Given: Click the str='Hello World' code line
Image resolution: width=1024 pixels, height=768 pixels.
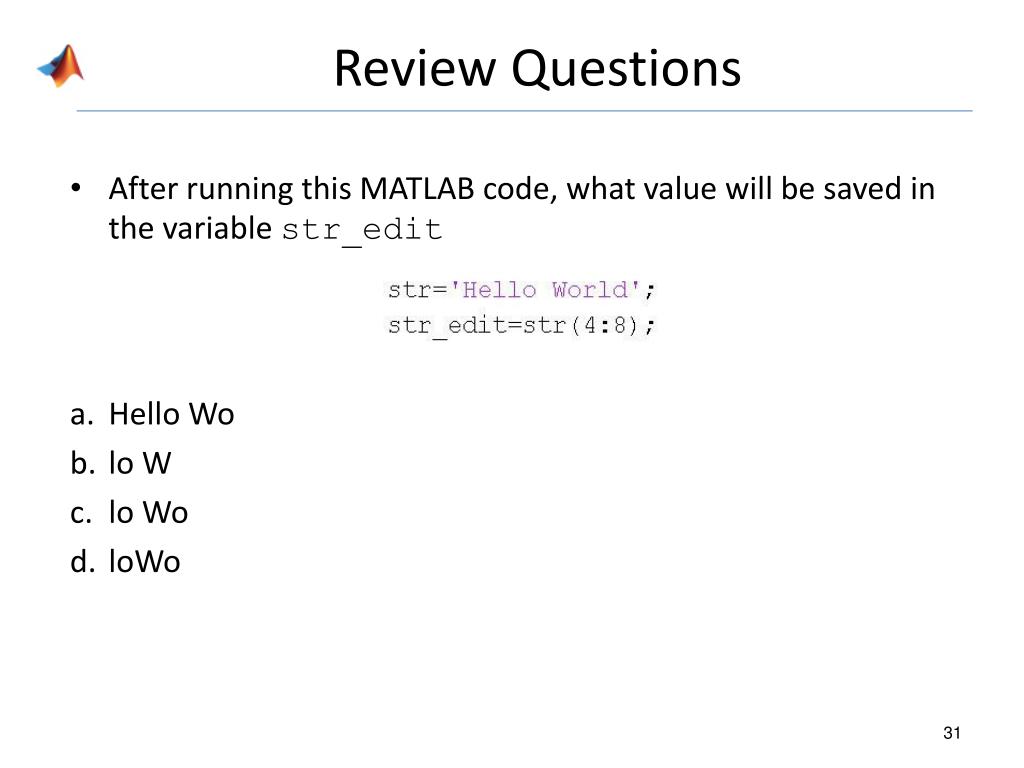Looking at the screenshot, I should pyautogui.click(x=521, y=289).
